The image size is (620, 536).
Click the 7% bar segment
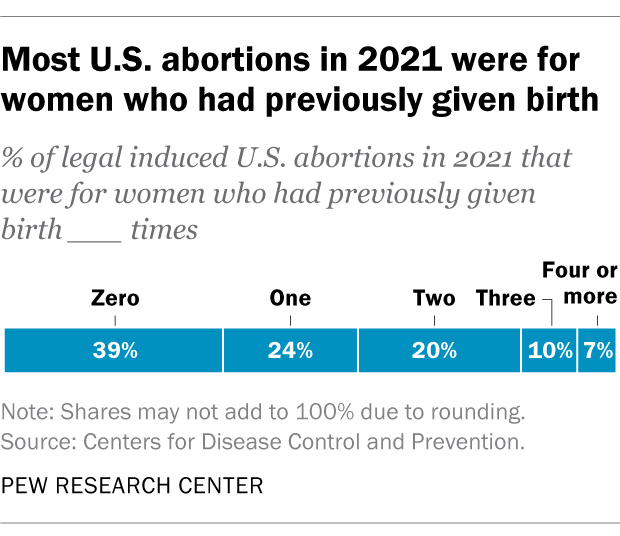pyautogui.click(x=597, y=351)
